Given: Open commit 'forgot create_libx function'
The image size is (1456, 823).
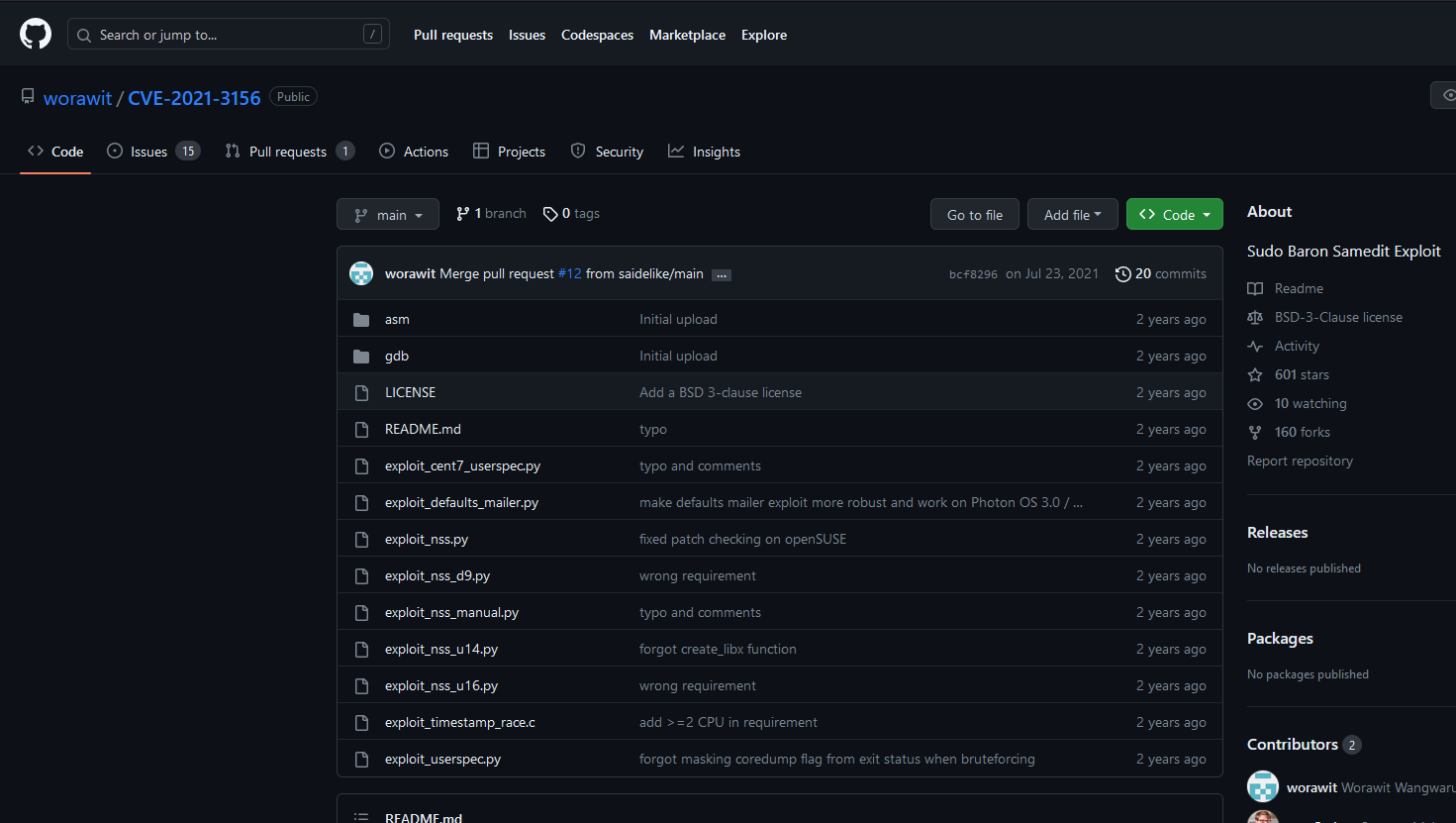Looking at the screenshot, I should 718,650.
